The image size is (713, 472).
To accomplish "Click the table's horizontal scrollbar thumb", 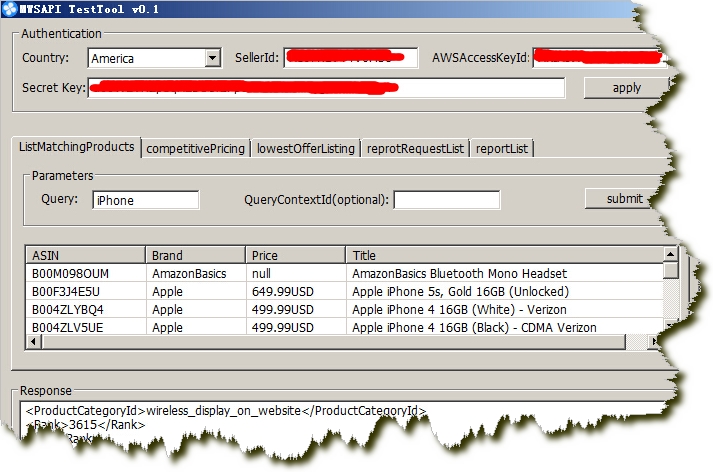I will click(x=333, y=341).
